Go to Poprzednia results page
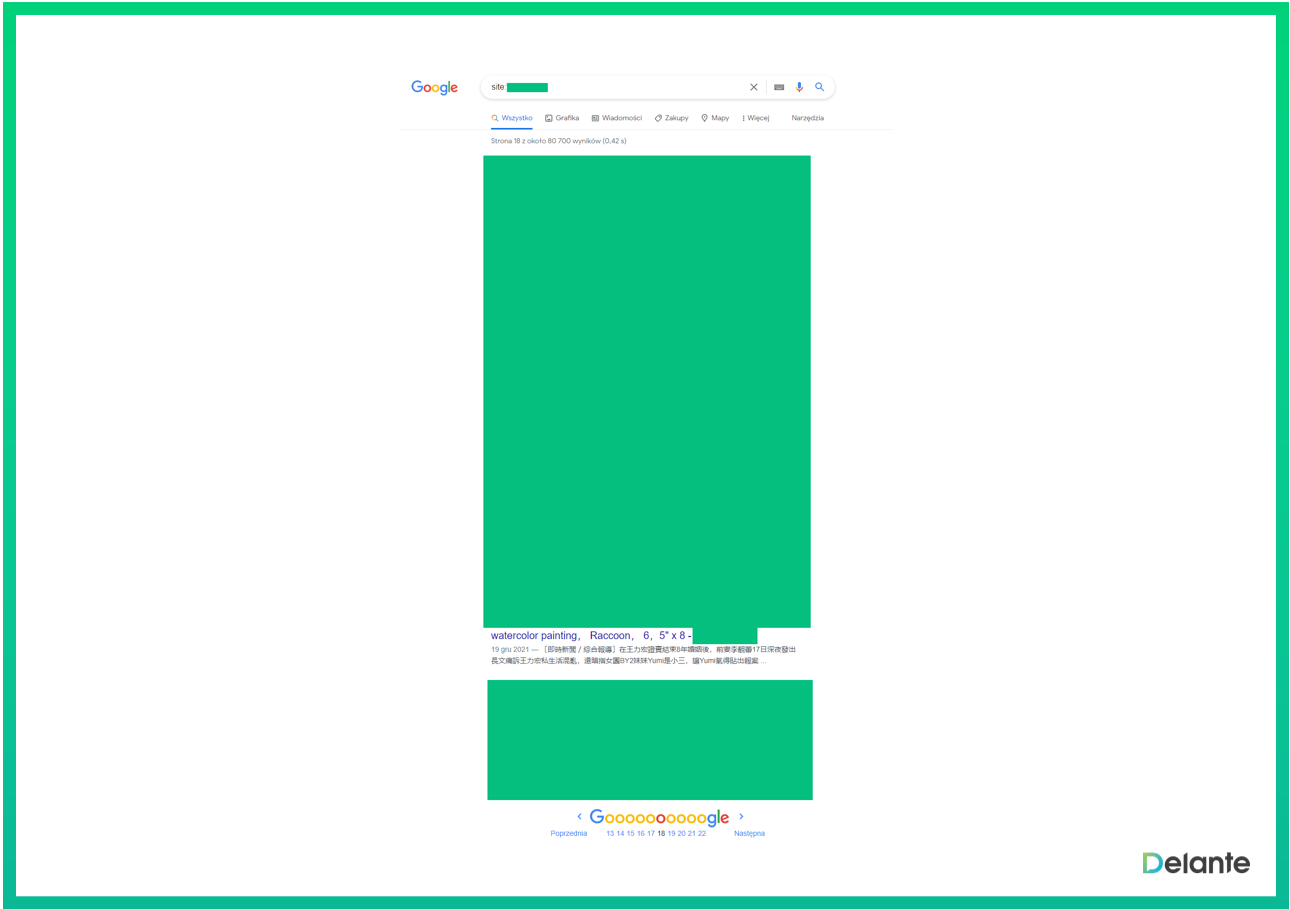 569,833
